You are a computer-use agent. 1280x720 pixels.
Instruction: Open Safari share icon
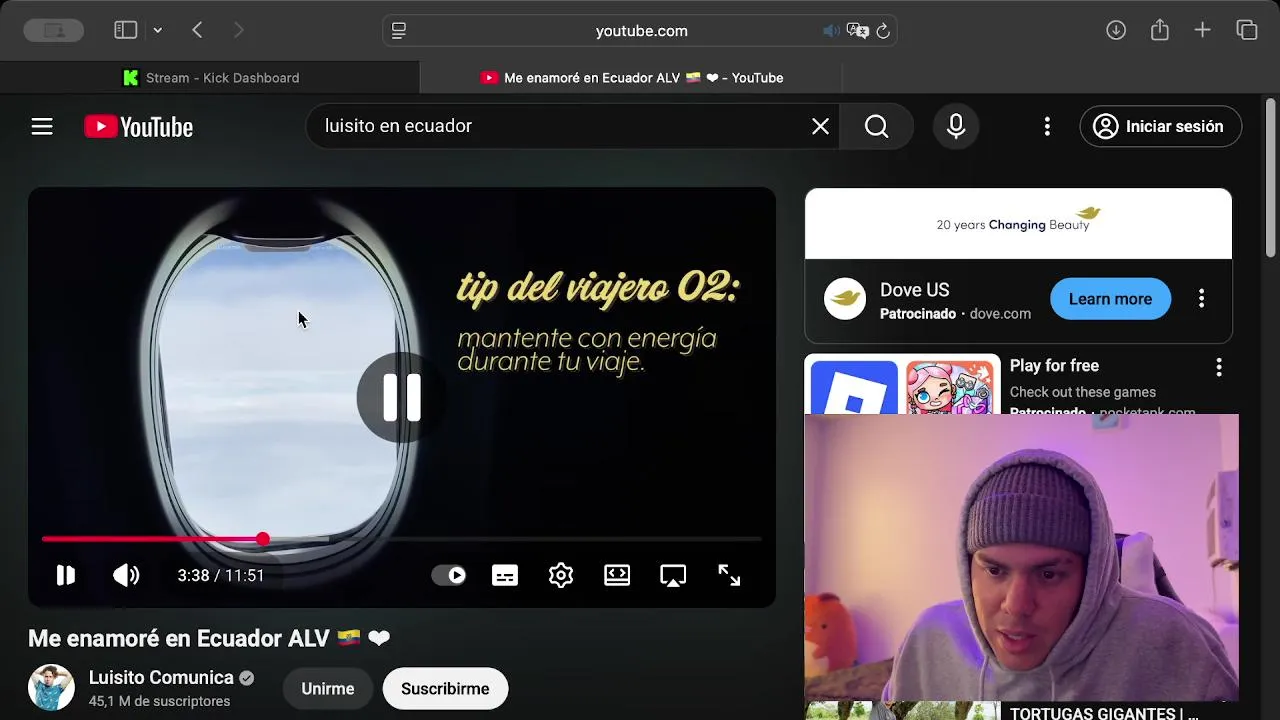point(1160,30)
